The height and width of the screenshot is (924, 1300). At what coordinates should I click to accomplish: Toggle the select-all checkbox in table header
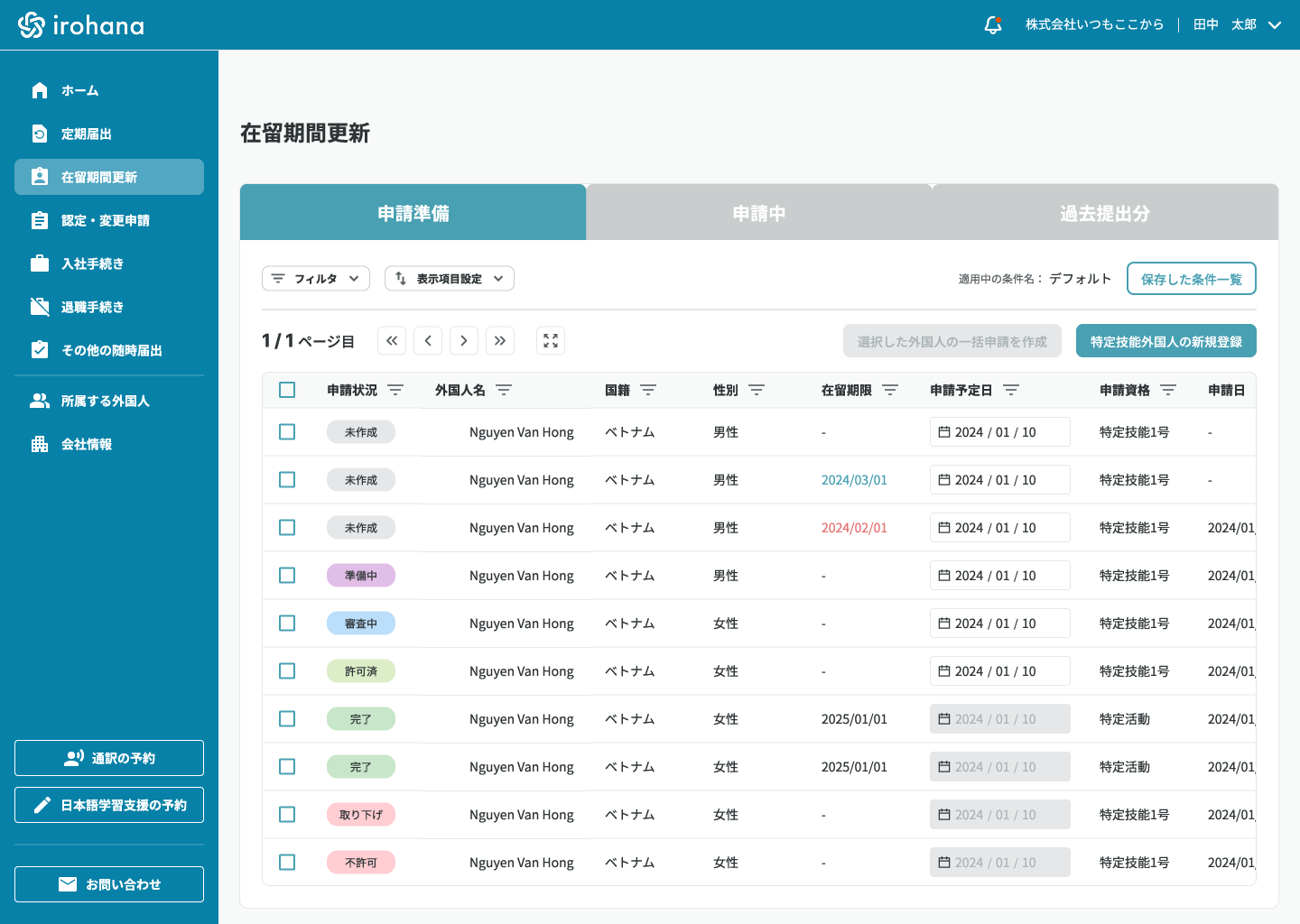click(x=287, y=390)
